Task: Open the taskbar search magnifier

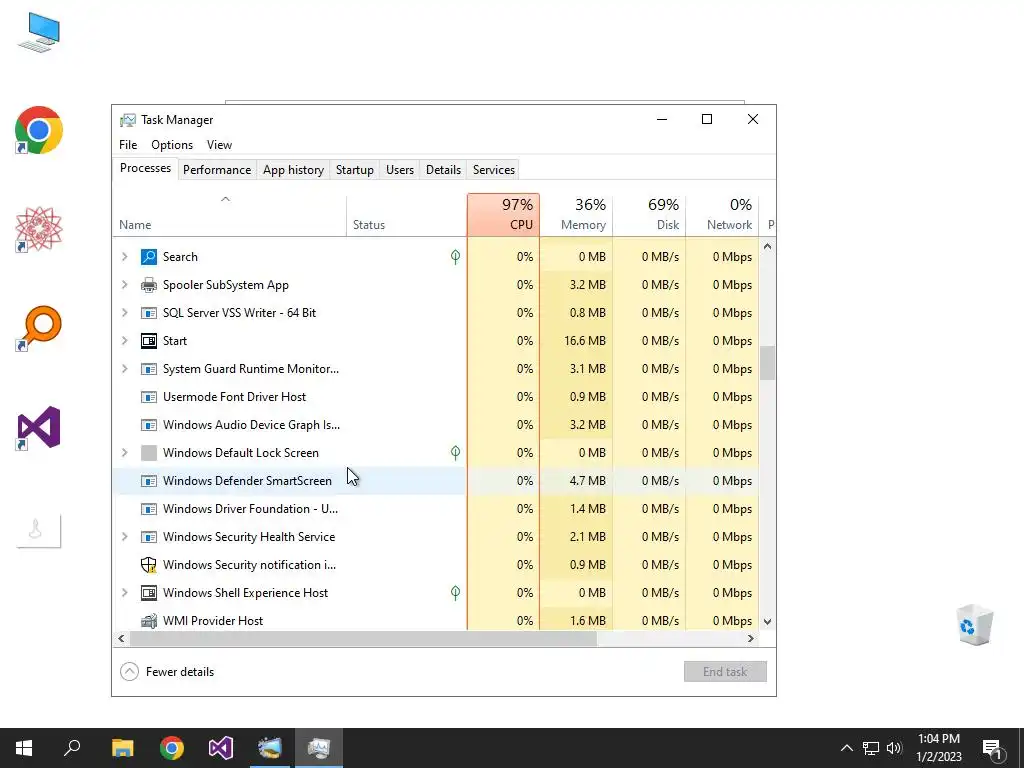Action: coord(72,748)
